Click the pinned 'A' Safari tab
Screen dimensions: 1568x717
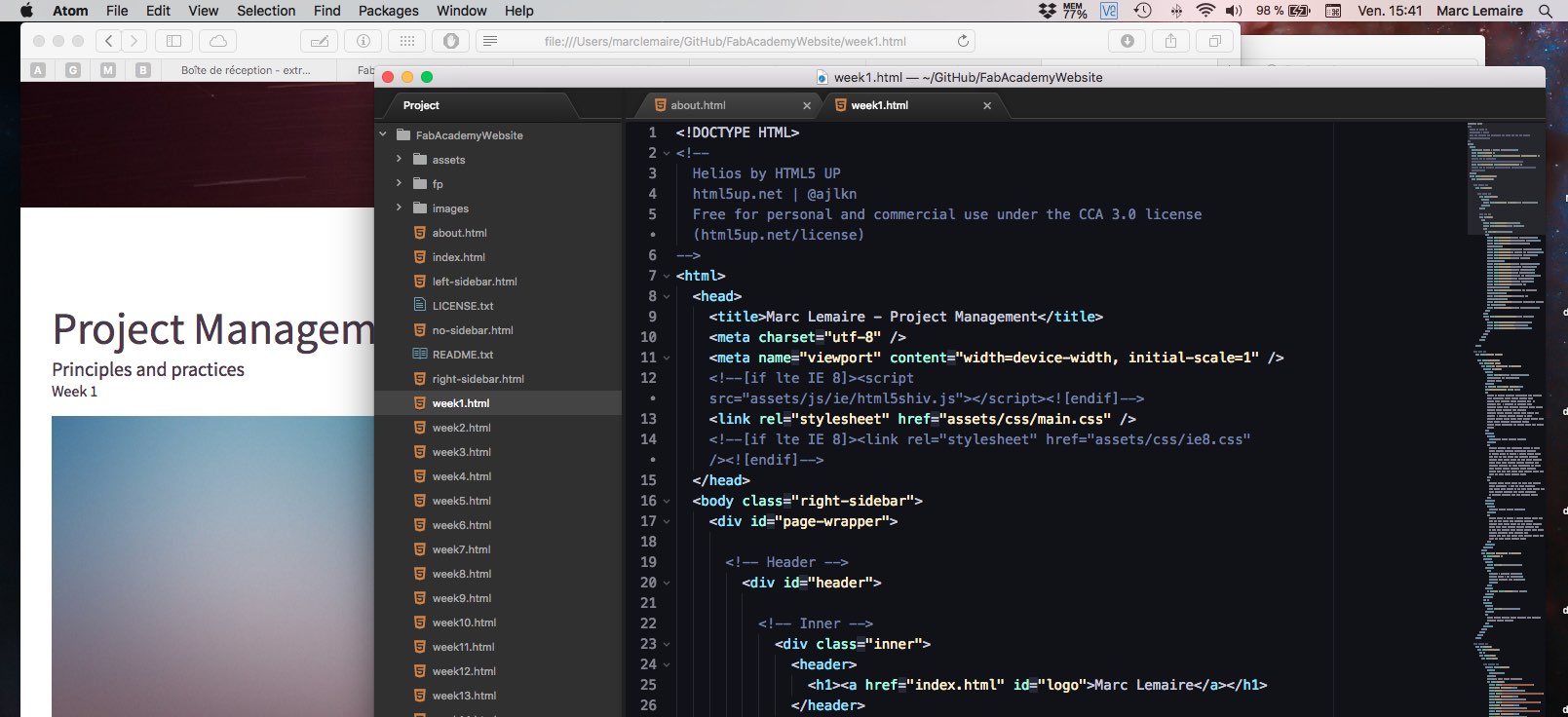[x=38, y=70]
